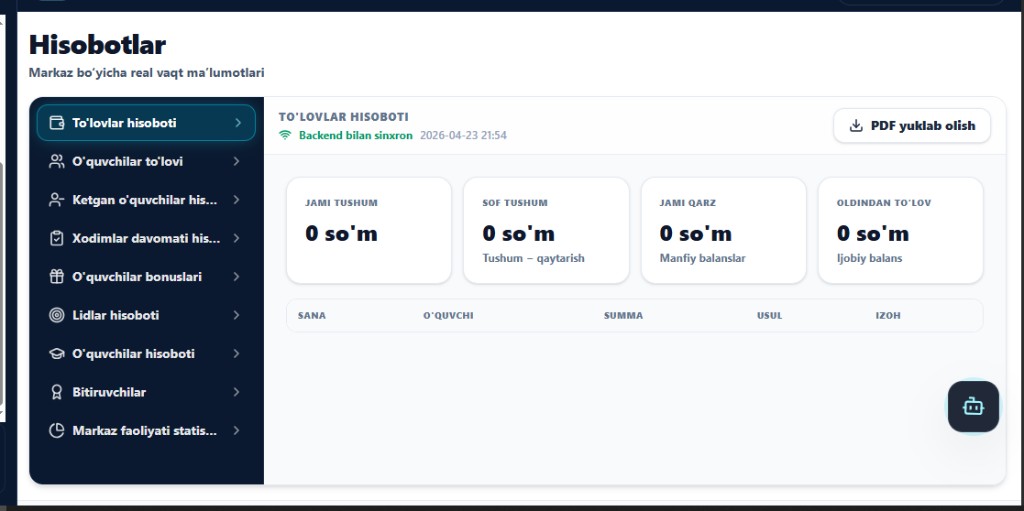1024x511 pixels.
Task: Click the JAMI TUSHUM summary card
Action: [x=369, y=231]
